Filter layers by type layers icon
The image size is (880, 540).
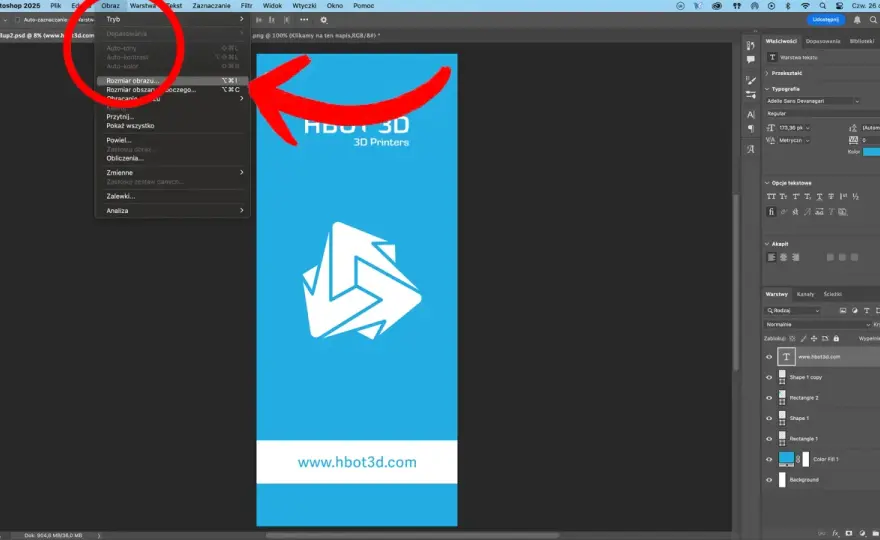[867, 310]
